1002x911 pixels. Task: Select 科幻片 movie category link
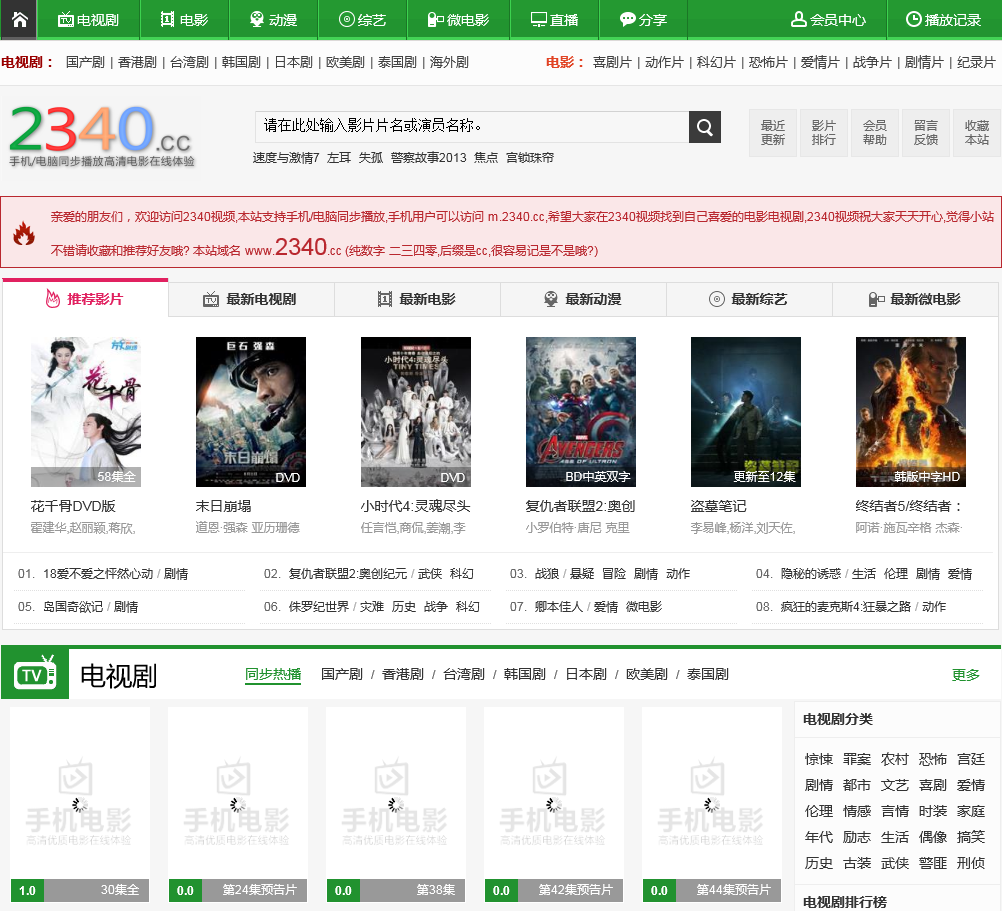[x=716, y=62]
